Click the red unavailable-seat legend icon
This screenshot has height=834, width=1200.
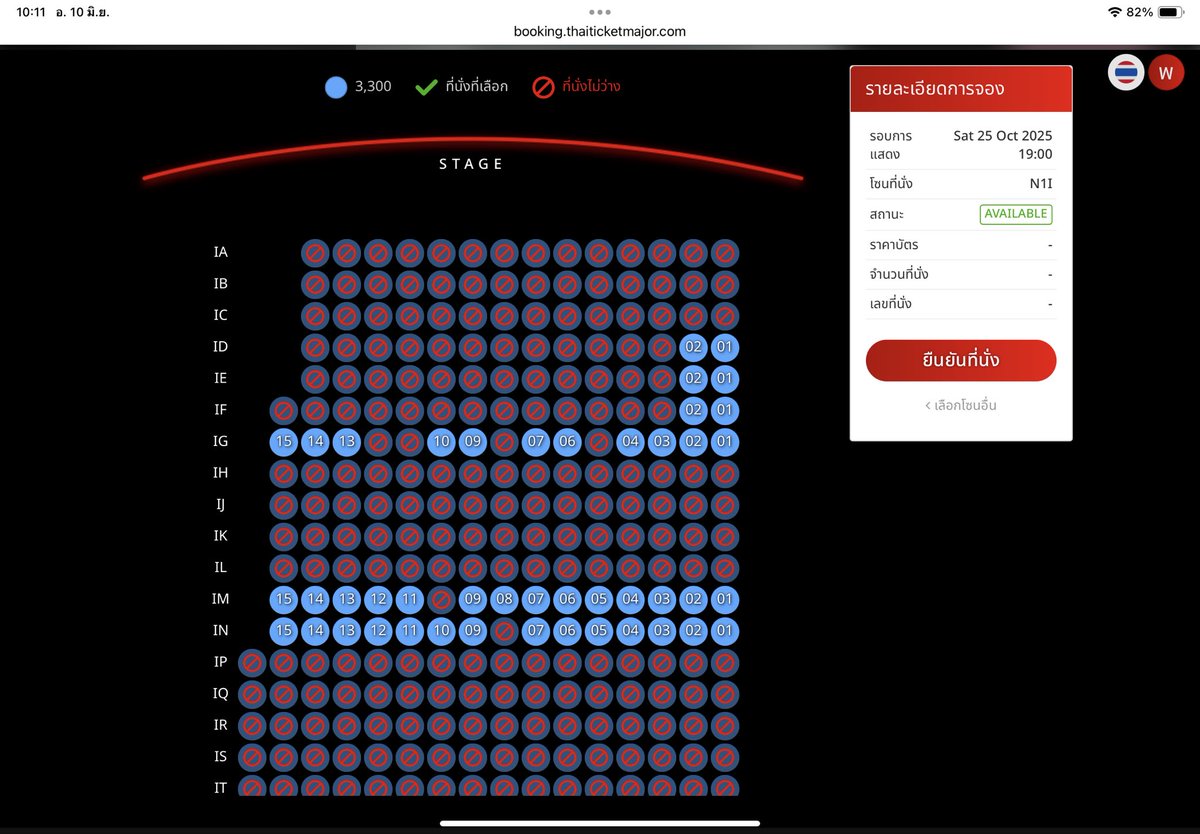pos(543,87)
